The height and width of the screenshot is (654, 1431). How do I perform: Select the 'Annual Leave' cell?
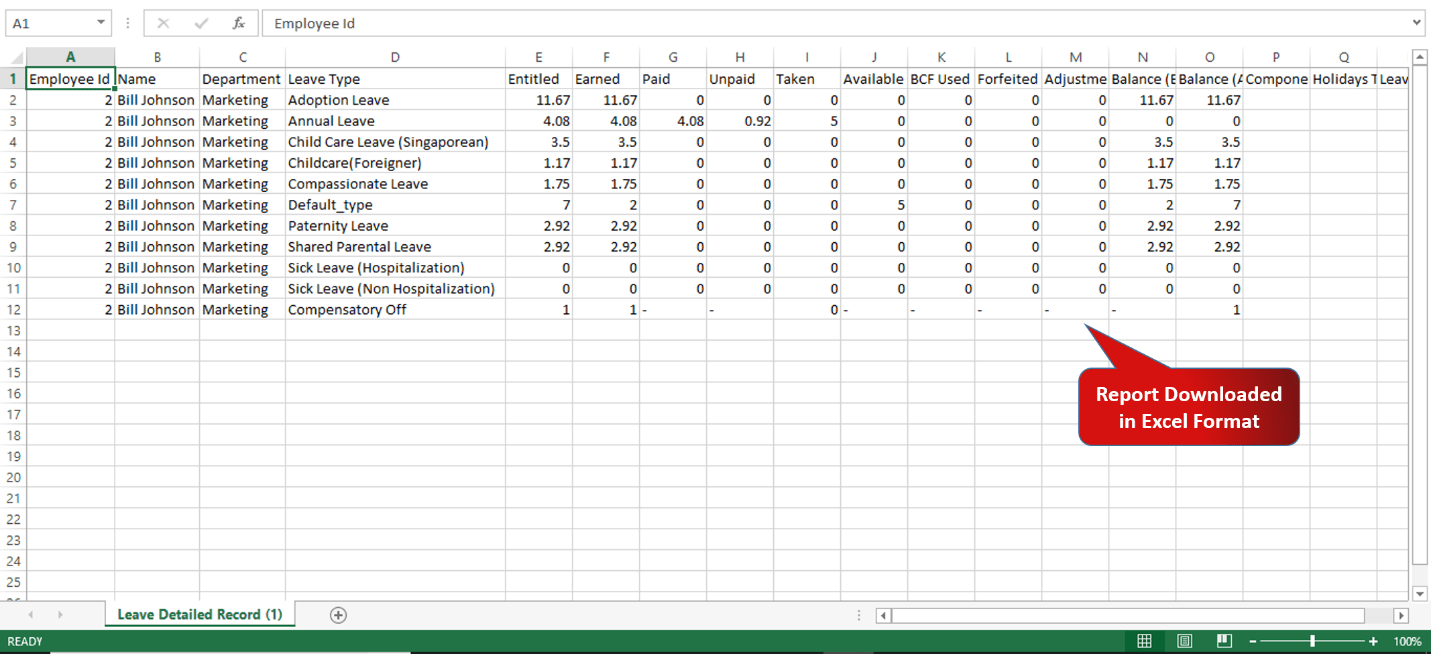tap(395, 121)
